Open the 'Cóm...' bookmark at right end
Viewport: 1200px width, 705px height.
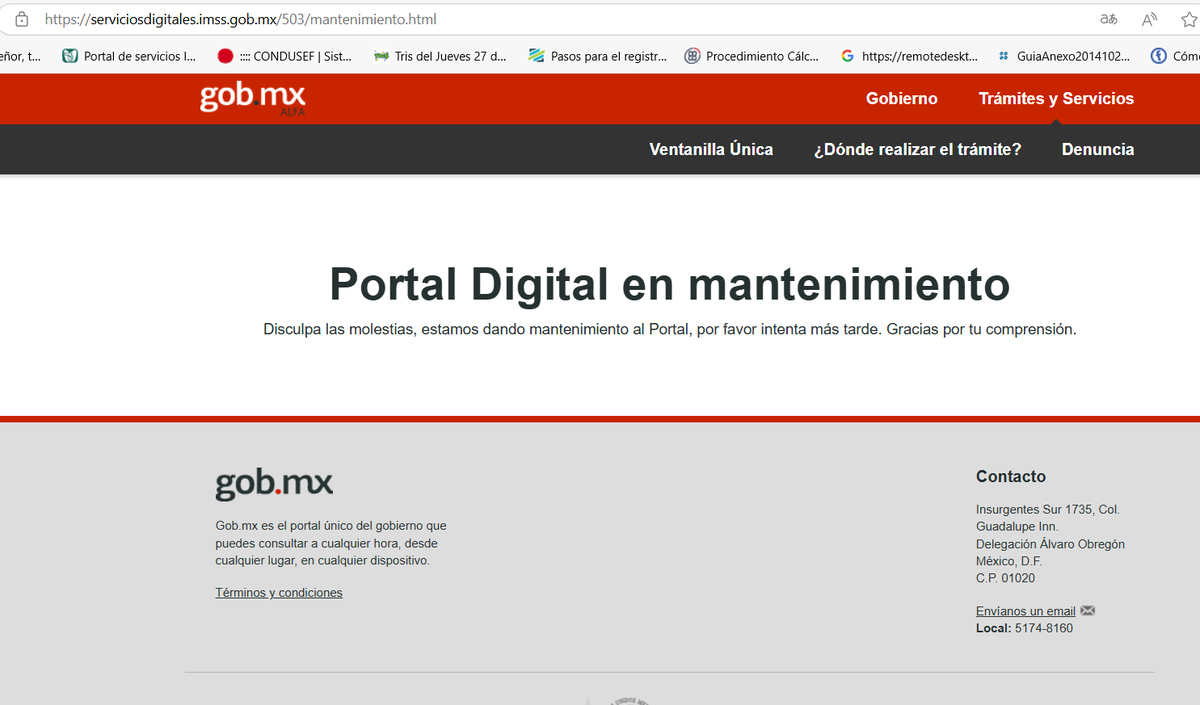click(x=1175, y=56)
